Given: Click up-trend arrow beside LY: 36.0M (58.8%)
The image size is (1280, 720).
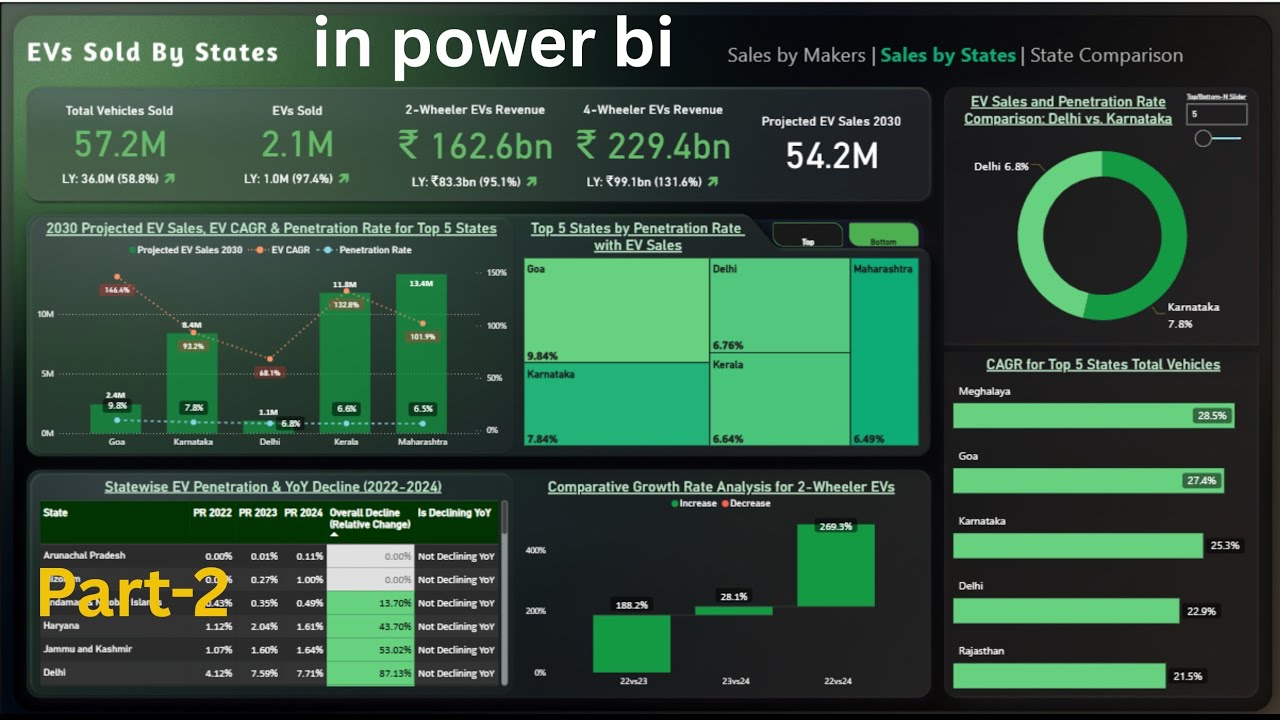Looking at the screenshot, I should tap(169, 180).
